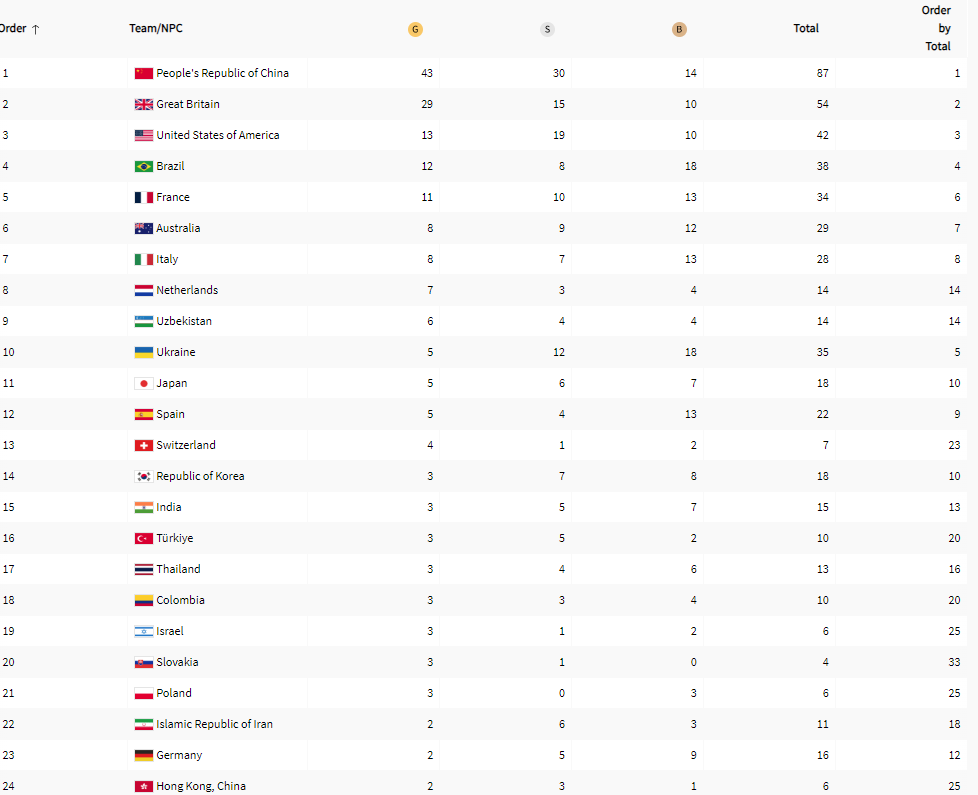Image resolution: width=978 pixels, height=795 pixels.
Task: Select the Netherlands team name
Action: click(x=187, y=290)
